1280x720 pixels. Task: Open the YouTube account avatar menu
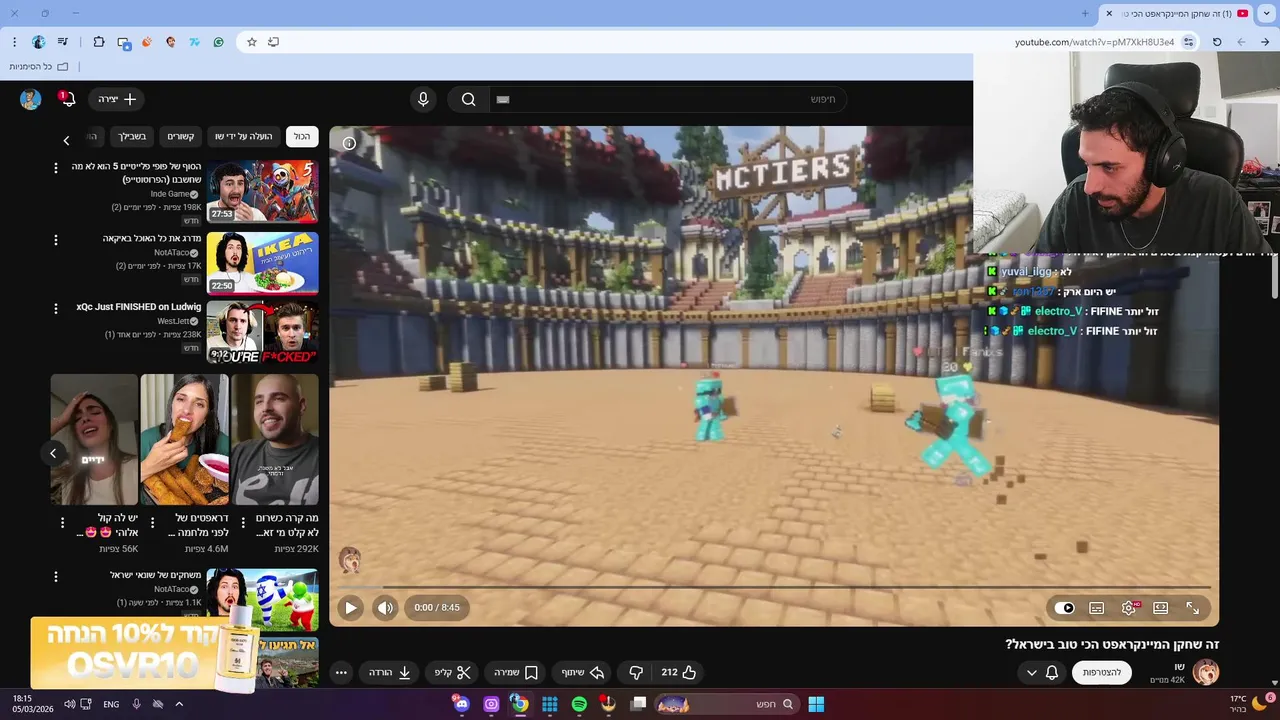pyautogui.click(x=30, y=99)
